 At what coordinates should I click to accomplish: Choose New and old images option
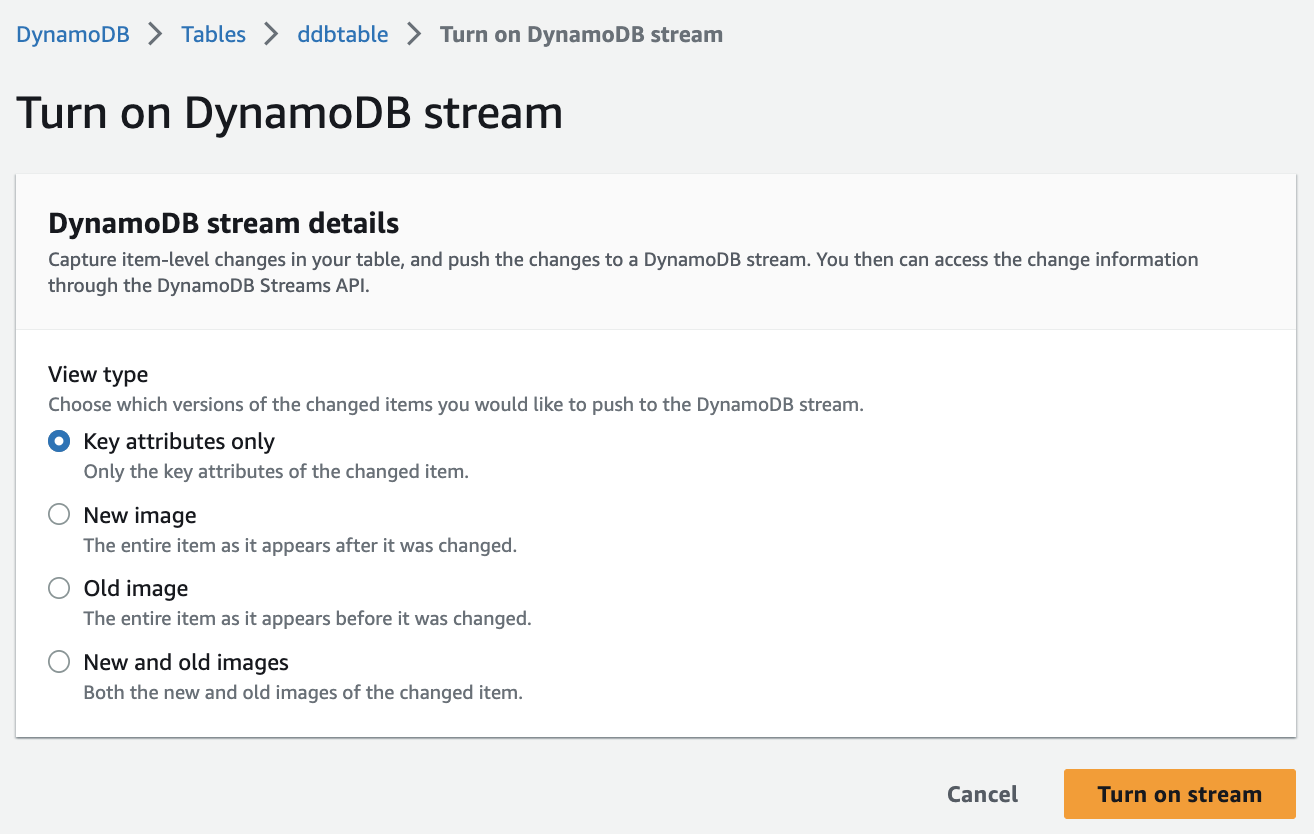58,661
